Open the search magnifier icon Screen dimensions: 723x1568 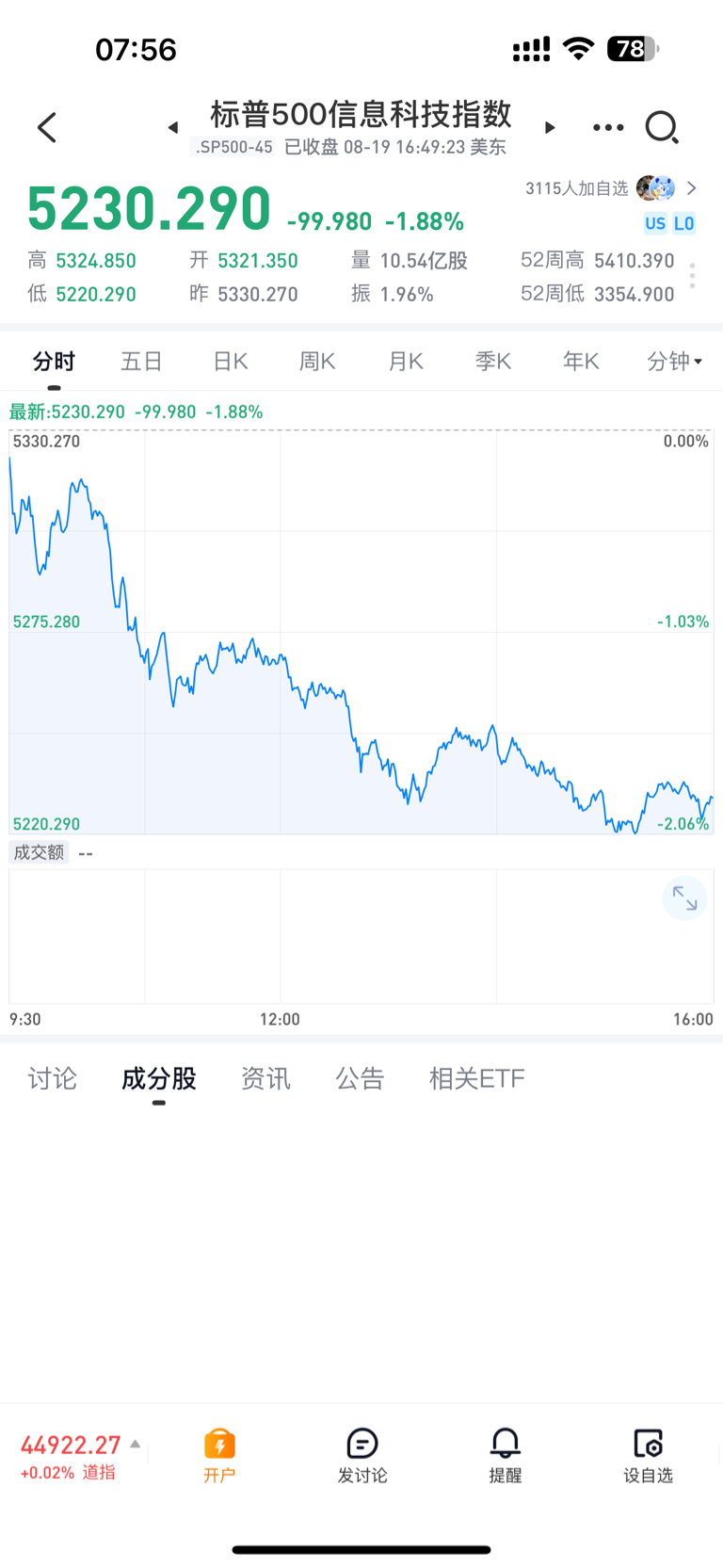662,127
